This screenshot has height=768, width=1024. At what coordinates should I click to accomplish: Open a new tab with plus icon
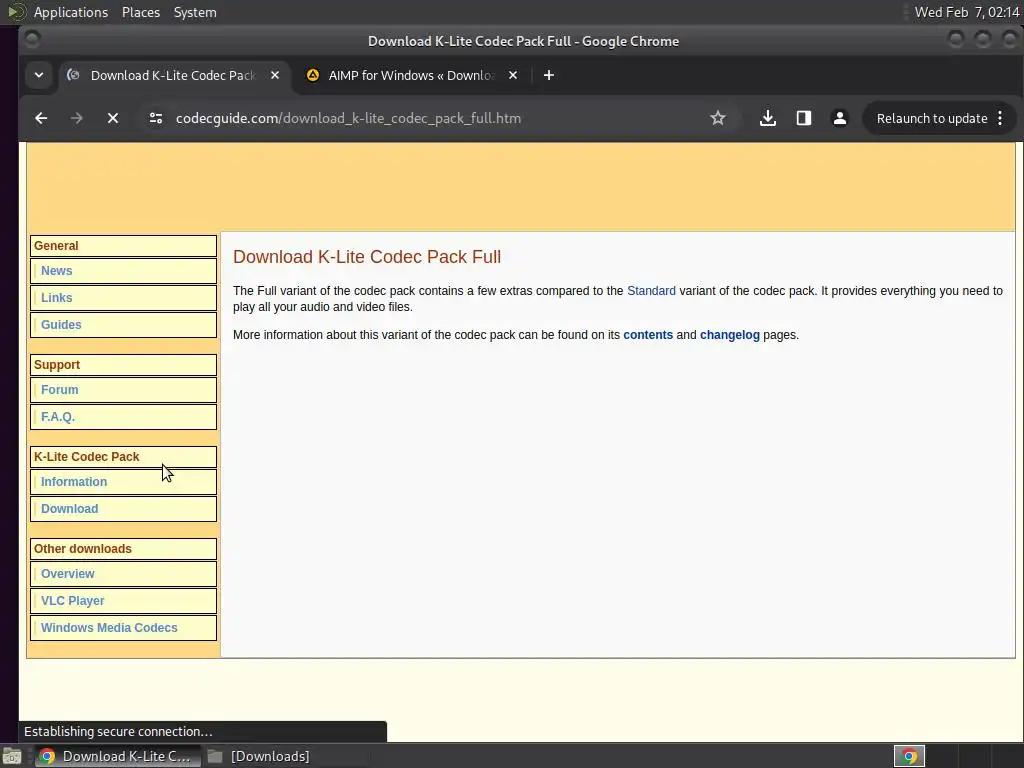(549, 75)
